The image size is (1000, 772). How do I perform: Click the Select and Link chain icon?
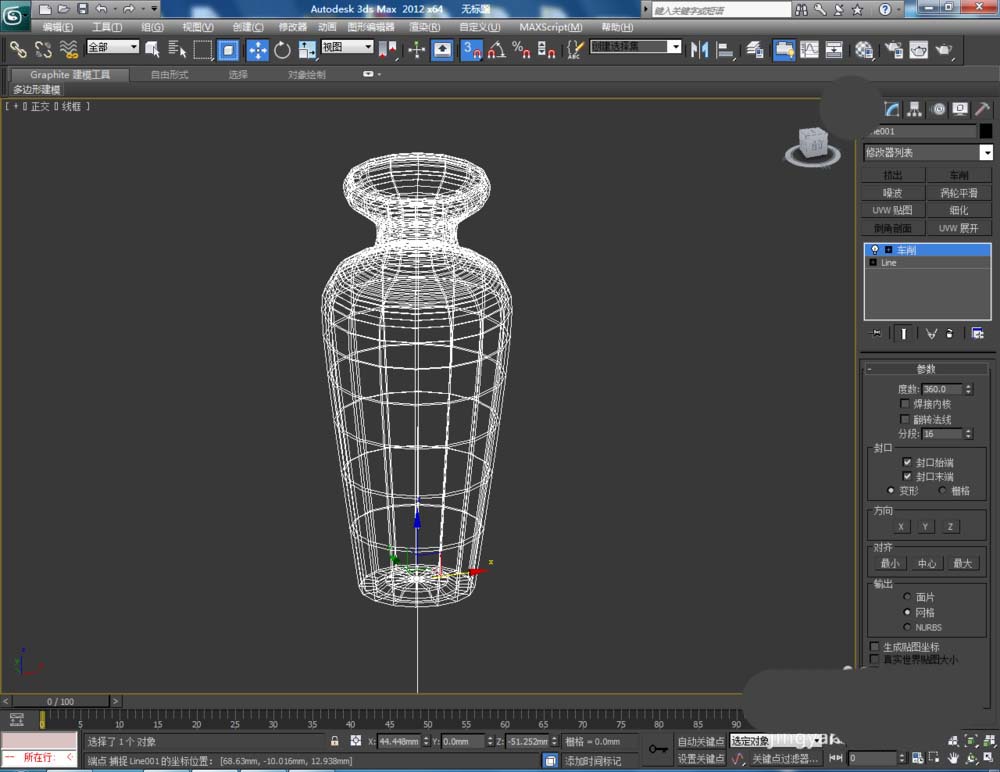tap(18, 49)
